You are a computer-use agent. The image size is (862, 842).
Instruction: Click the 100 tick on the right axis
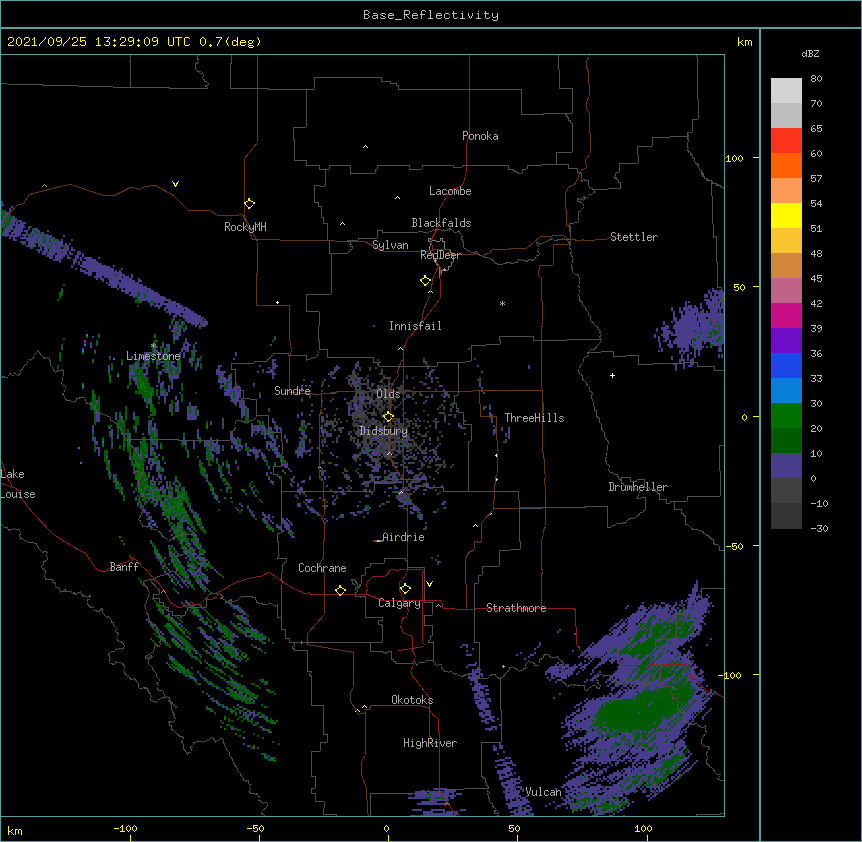pos(734,158)
